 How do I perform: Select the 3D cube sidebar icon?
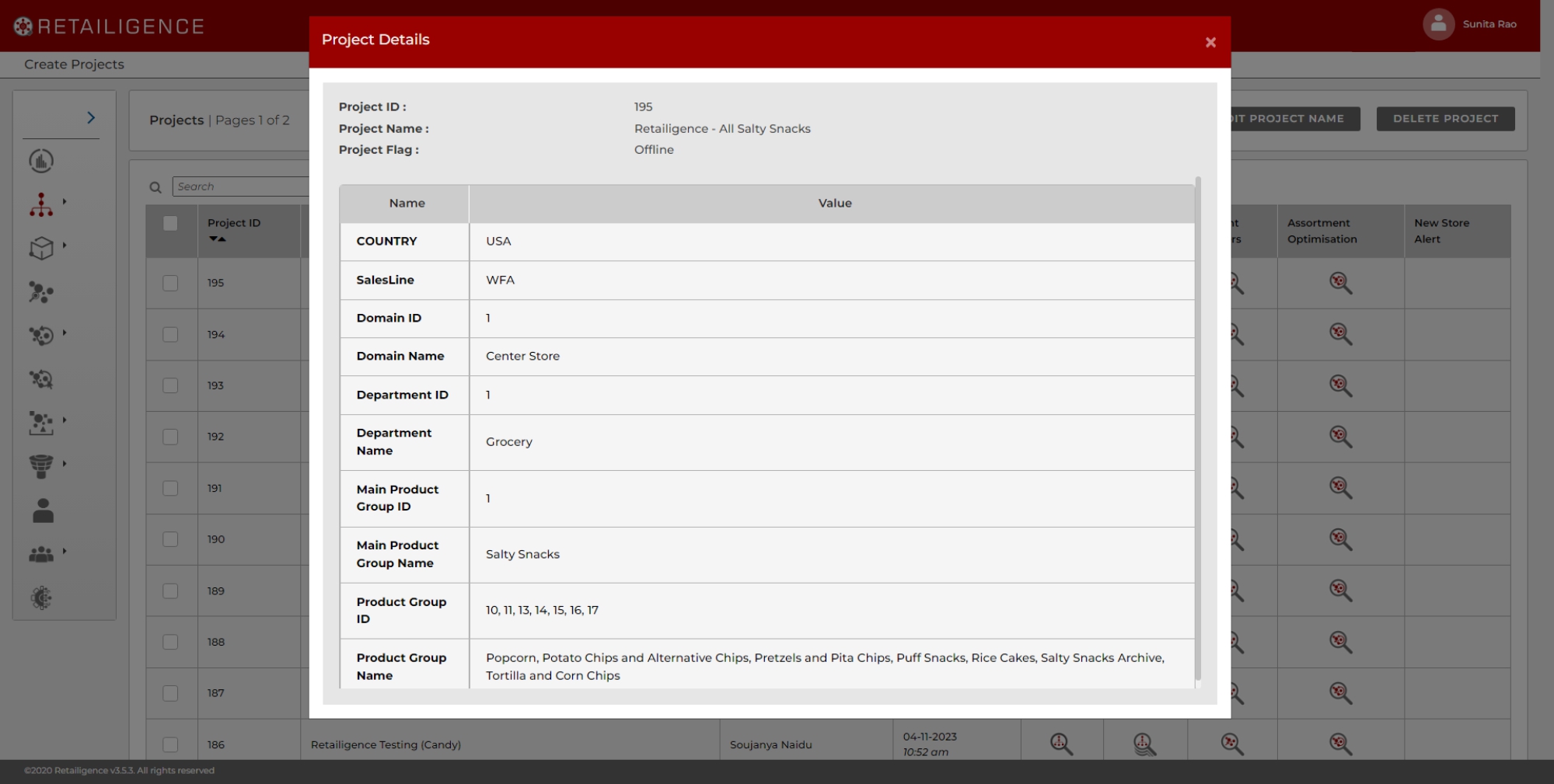point(41,249)
